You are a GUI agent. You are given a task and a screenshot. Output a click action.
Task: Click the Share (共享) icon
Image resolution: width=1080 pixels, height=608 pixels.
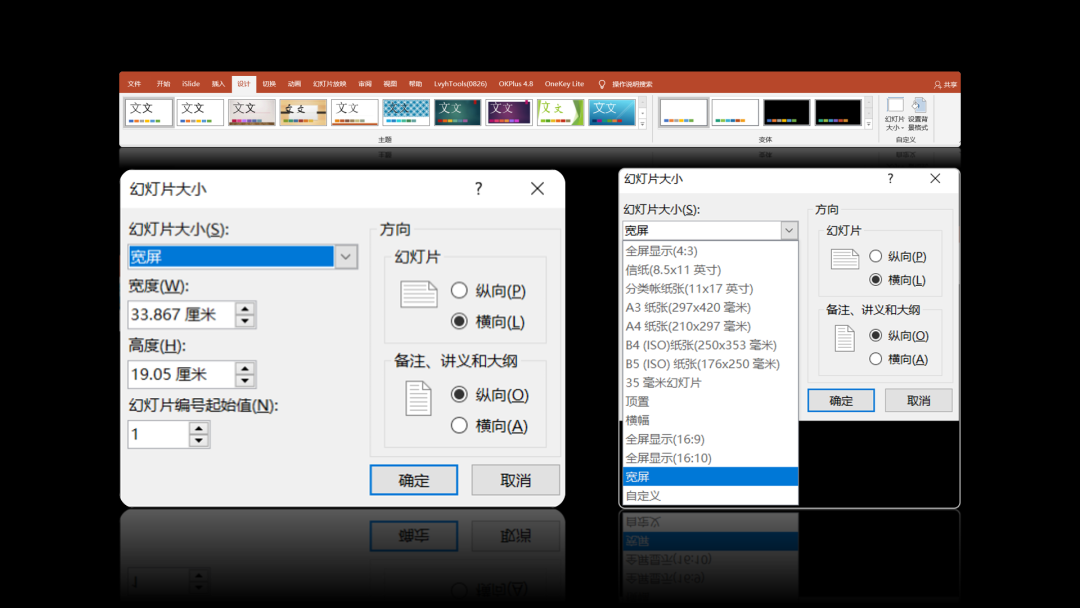[945, 85]
